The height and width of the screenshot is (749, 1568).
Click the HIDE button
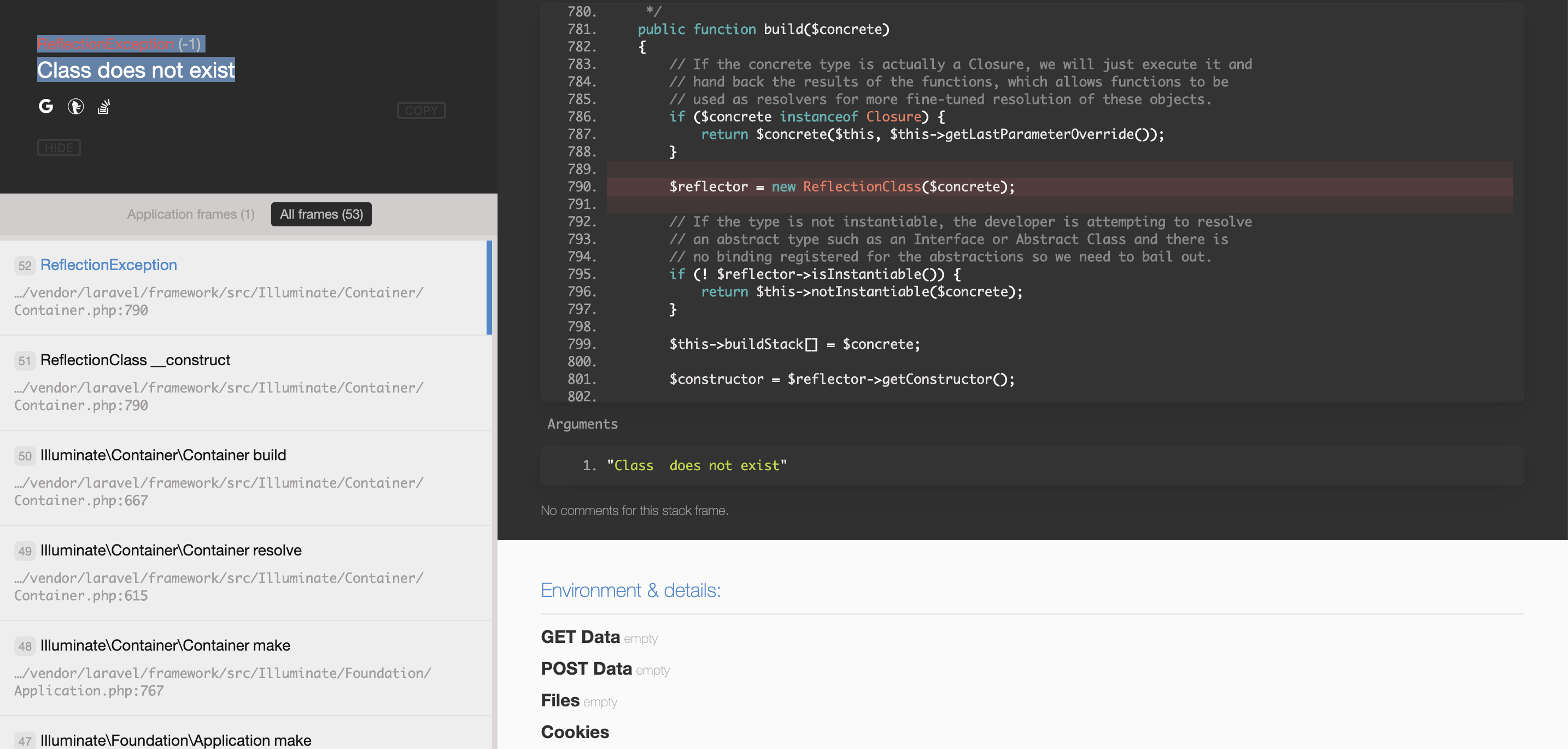[x=58, y=147]
